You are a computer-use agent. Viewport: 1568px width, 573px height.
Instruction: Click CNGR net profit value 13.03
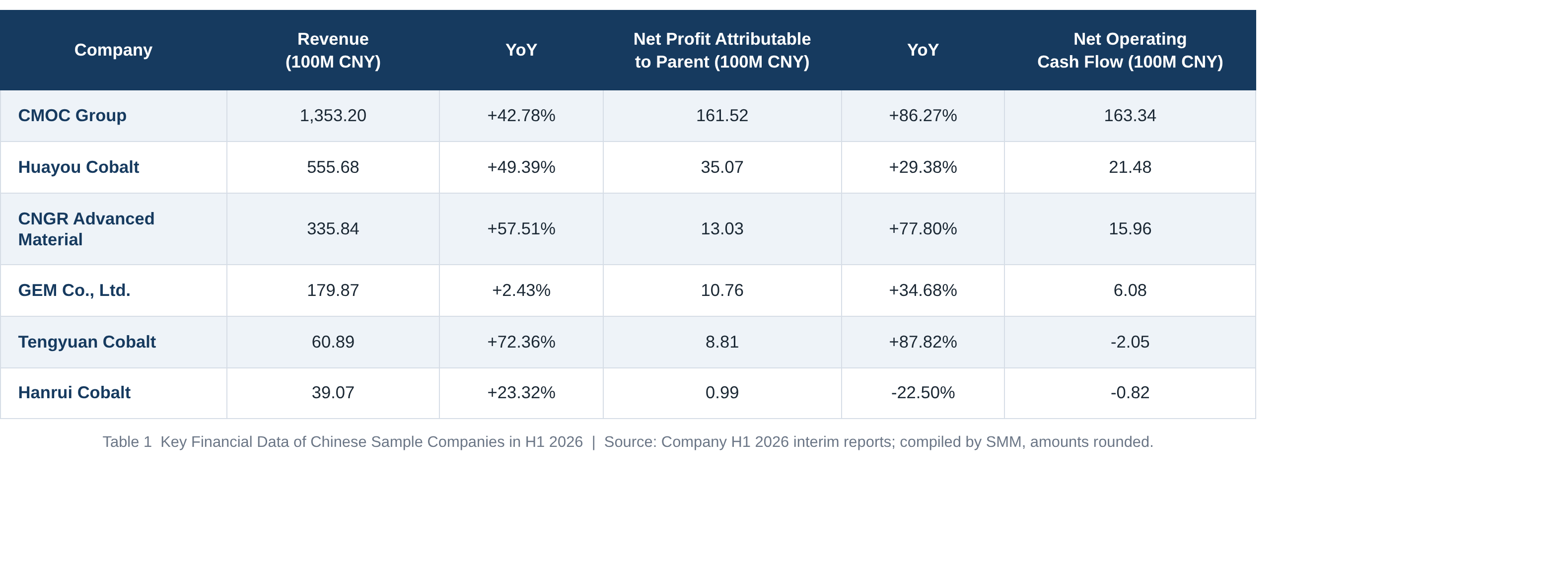pyautogui.click(x=722, y=228)
